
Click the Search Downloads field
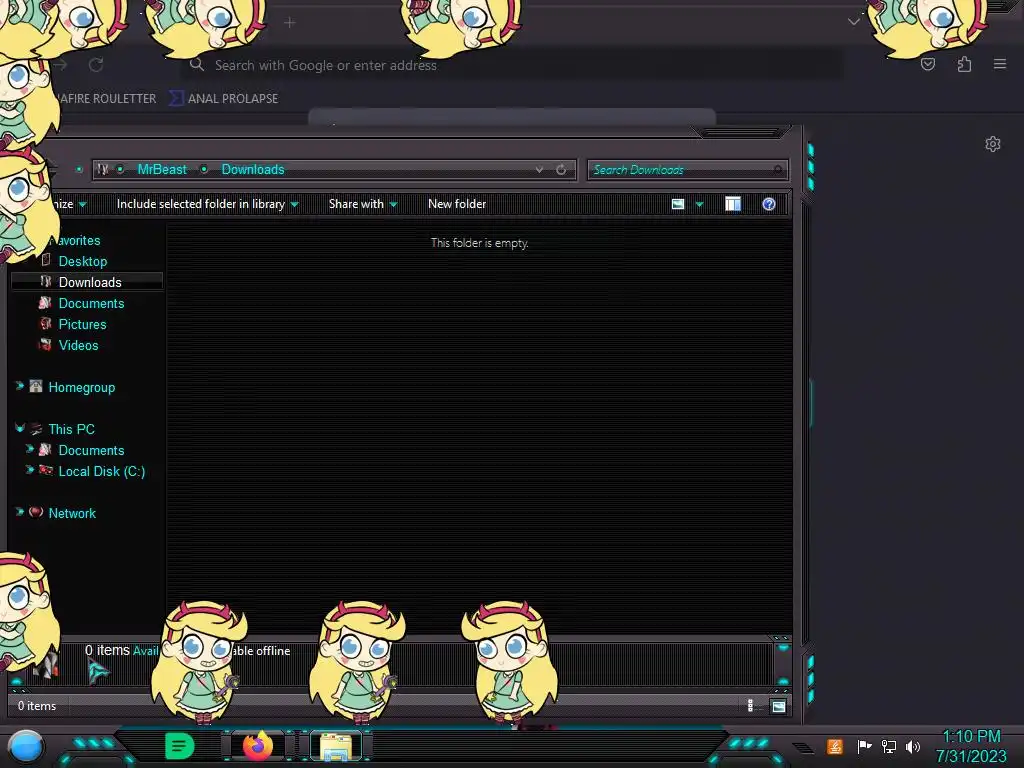coord(687,170)
